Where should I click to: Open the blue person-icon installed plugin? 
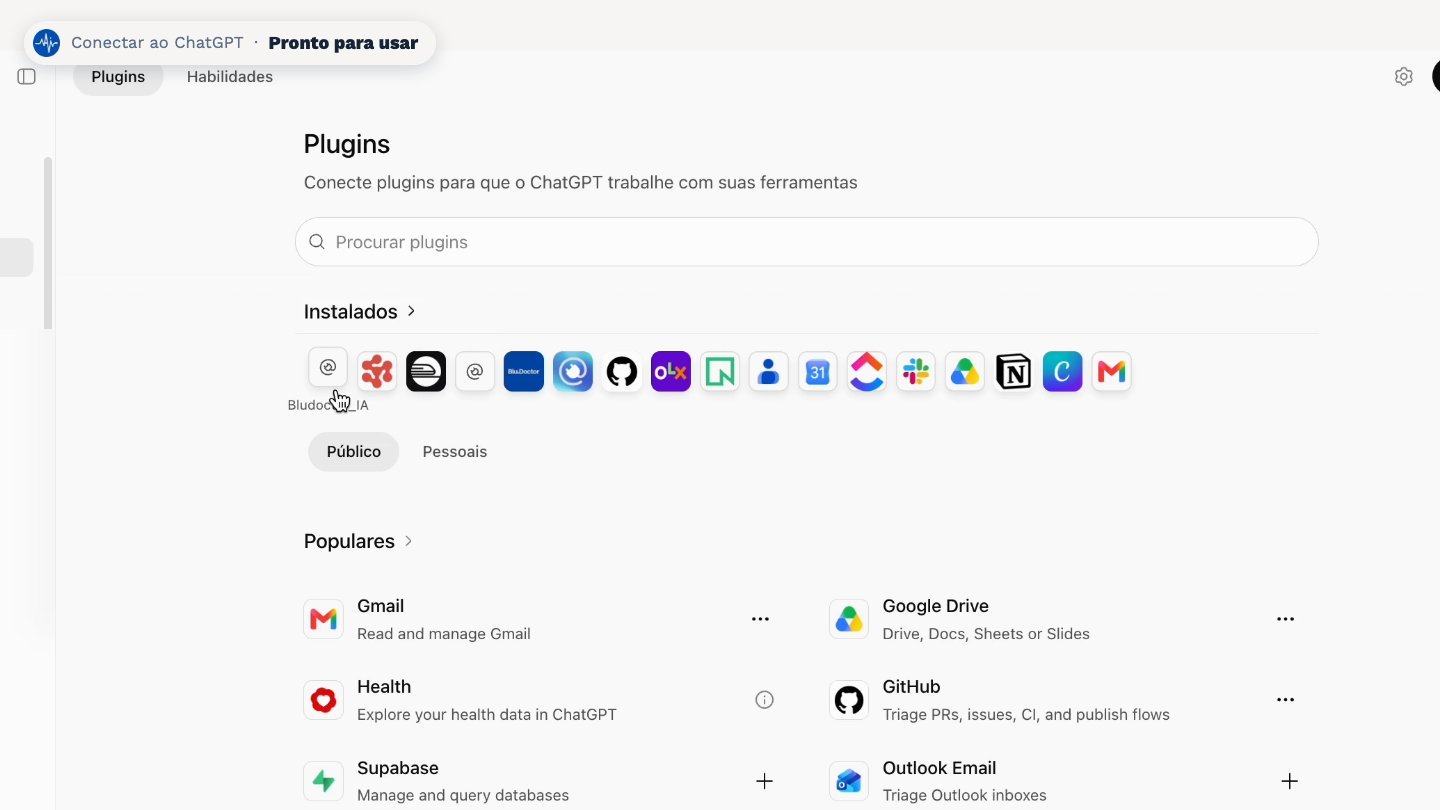point(769,372)
